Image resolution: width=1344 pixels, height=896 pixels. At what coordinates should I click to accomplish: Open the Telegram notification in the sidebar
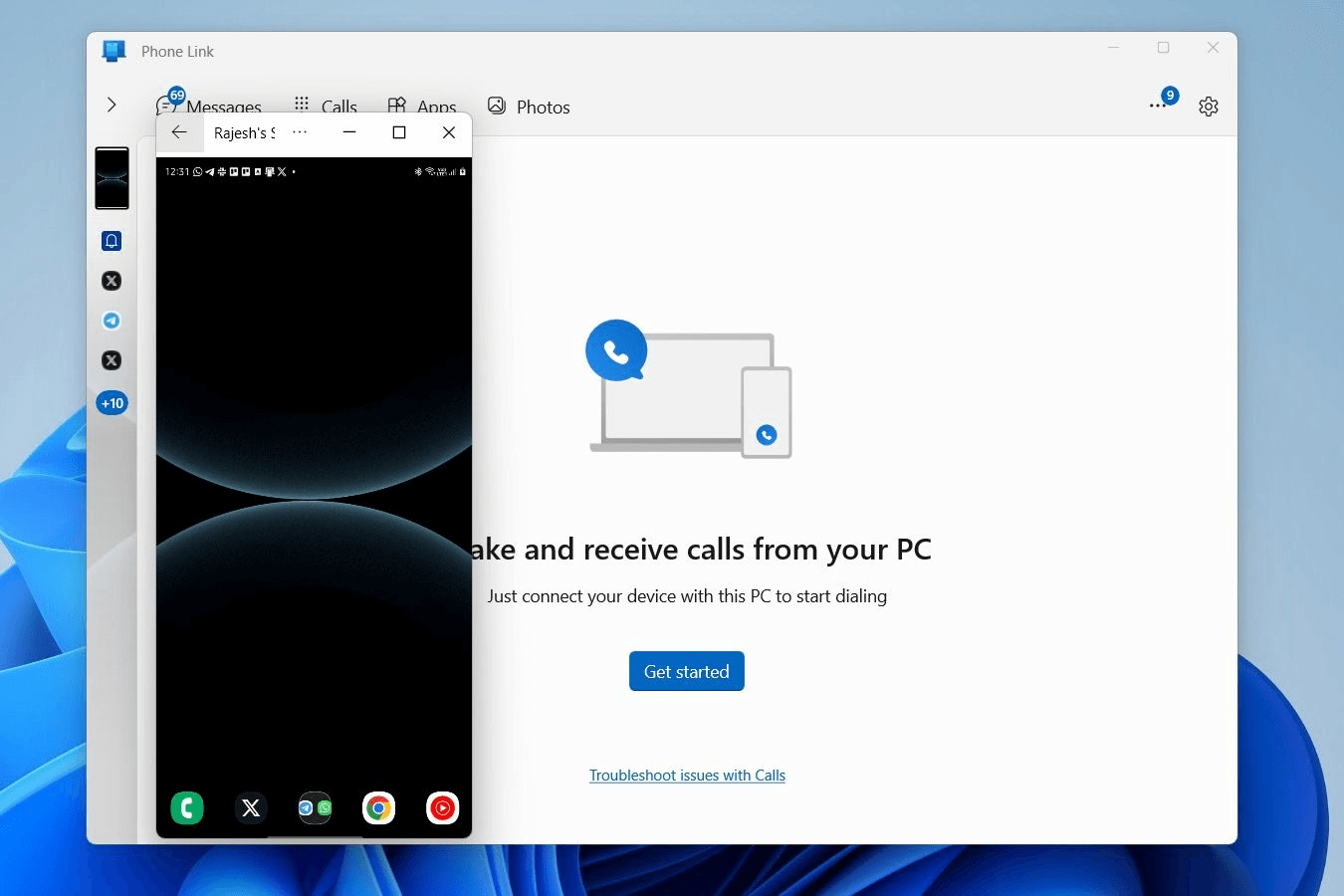coord(112,321)
